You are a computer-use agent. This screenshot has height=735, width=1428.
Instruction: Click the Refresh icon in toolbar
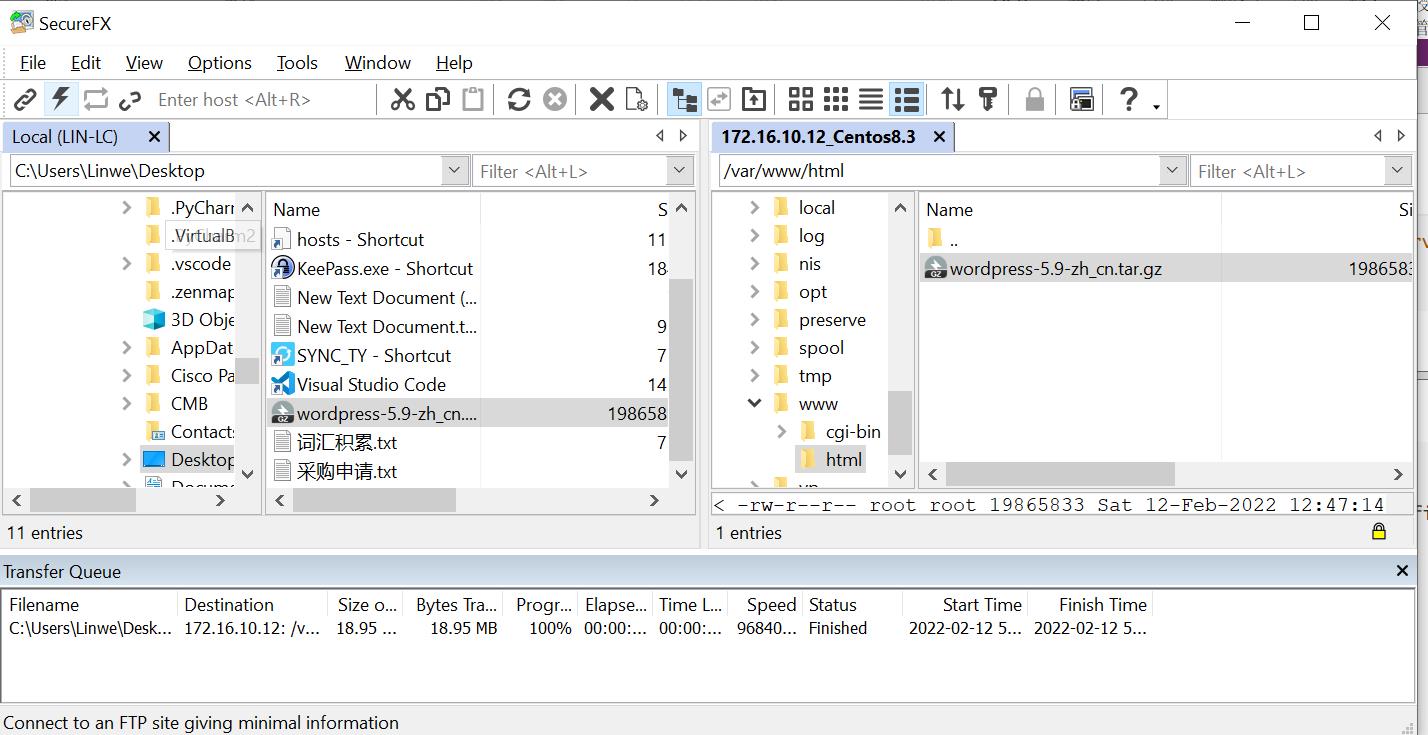pos(518,99)
